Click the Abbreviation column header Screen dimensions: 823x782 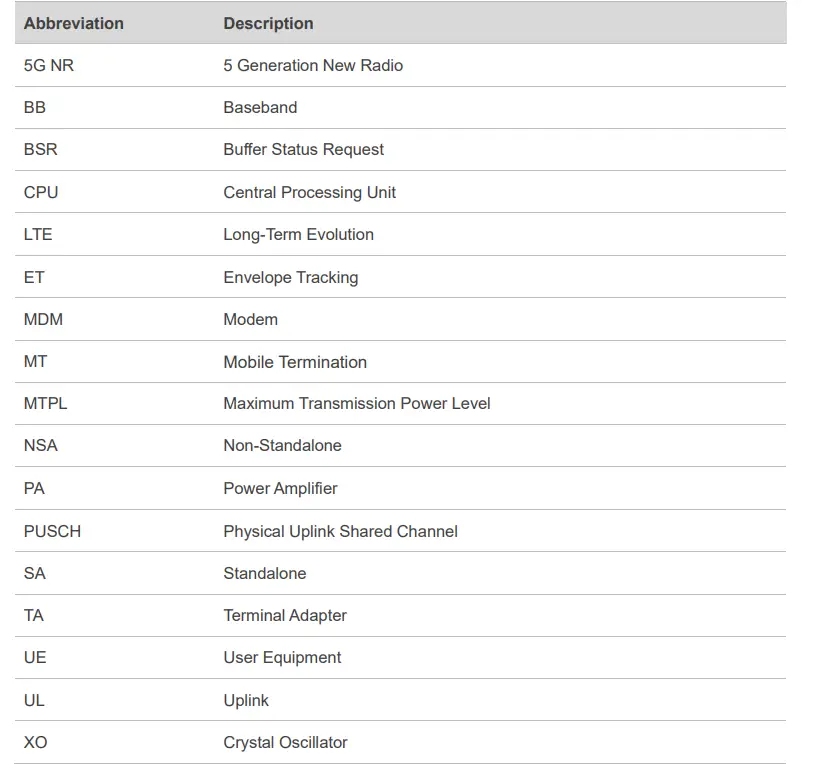pos(74,23)
